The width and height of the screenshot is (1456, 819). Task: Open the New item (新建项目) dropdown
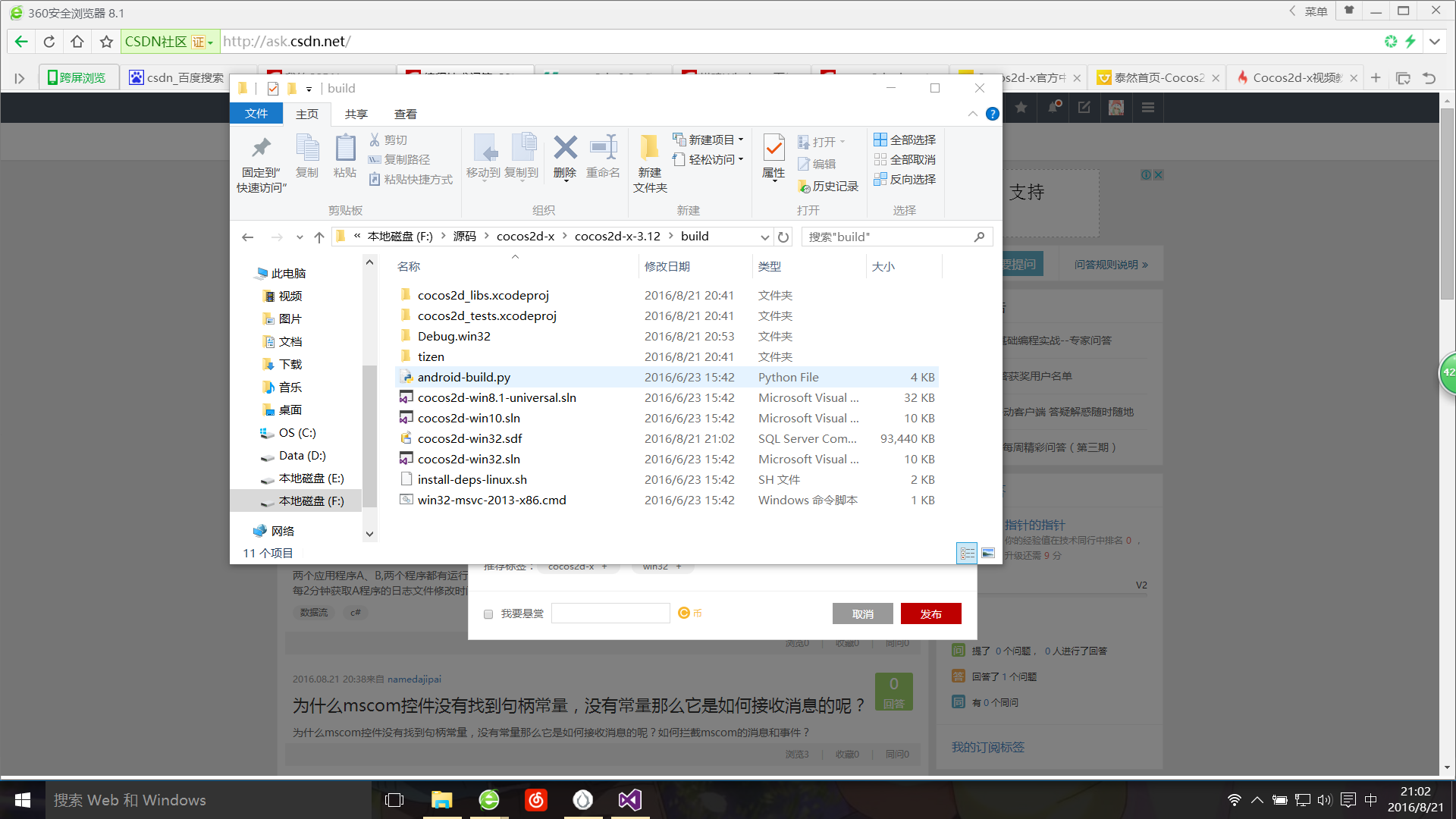pos(708,140)
